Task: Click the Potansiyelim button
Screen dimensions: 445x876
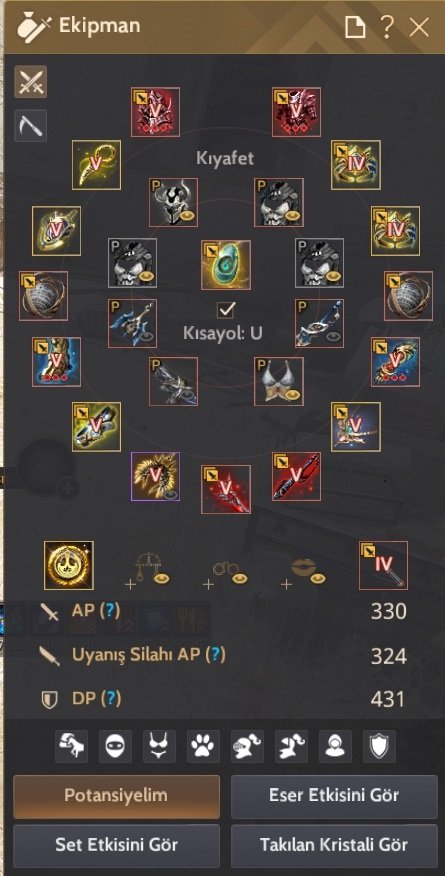Action: coord(116,796)
